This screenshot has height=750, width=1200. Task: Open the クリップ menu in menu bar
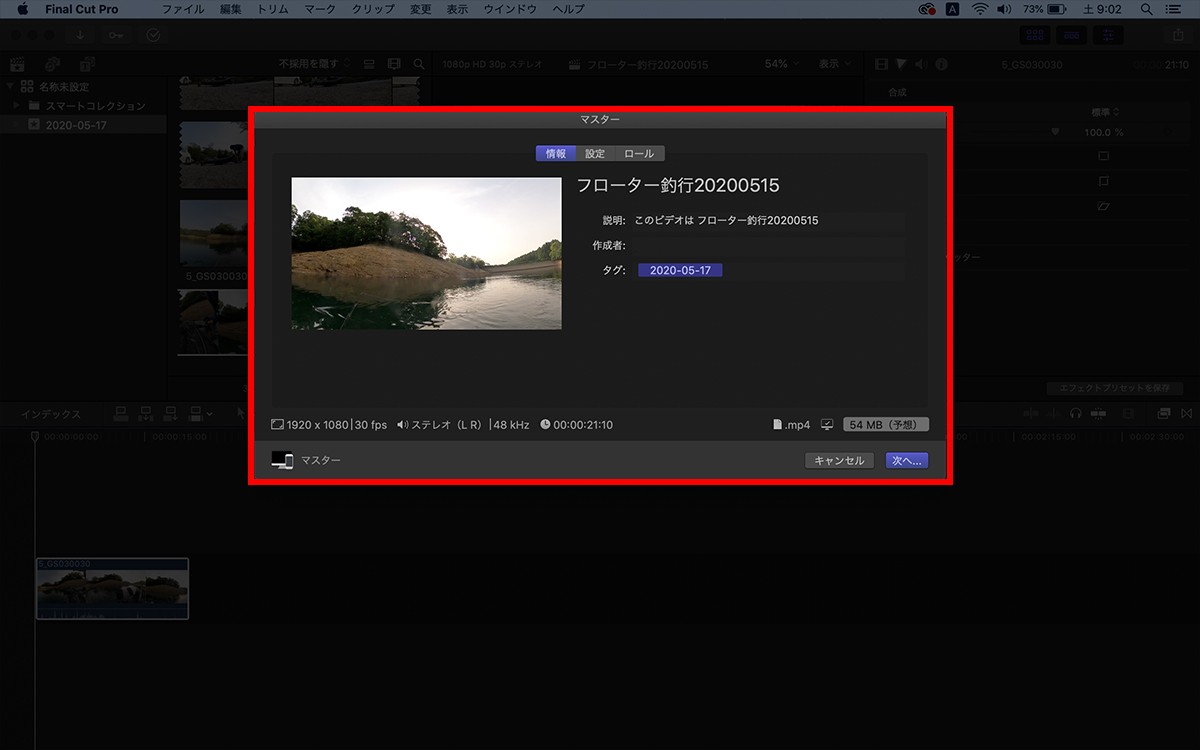click(373, 9)
